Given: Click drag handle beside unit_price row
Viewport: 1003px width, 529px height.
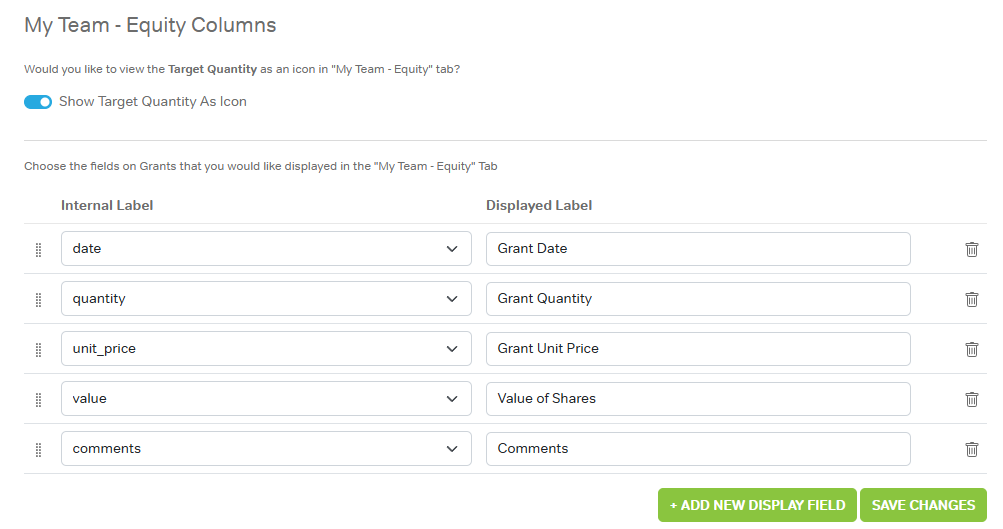Looking at the screenshot, I should [39, 349].
